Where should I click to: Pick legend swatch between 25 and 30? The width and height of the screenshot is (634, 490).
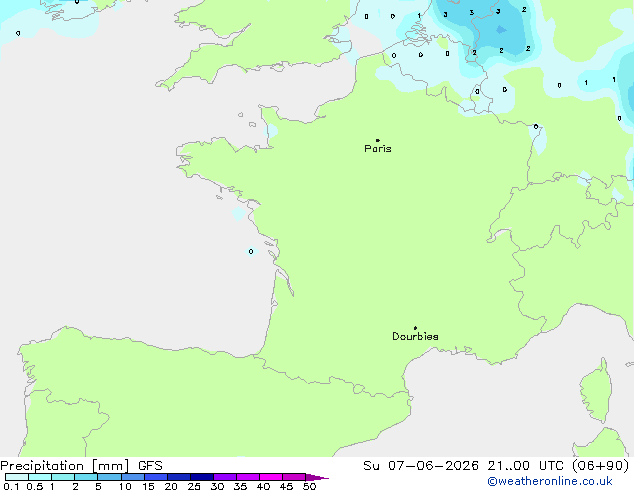click(202, 477)
